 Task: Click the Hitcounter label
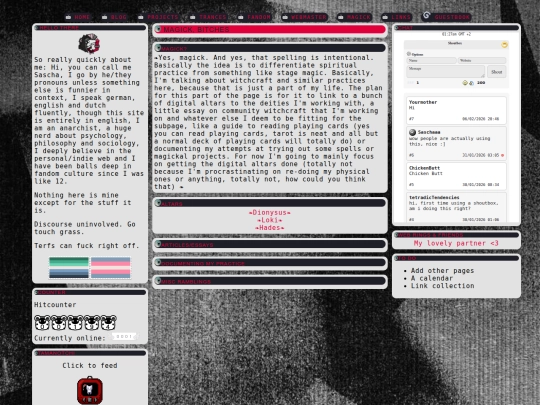(55, 305)
